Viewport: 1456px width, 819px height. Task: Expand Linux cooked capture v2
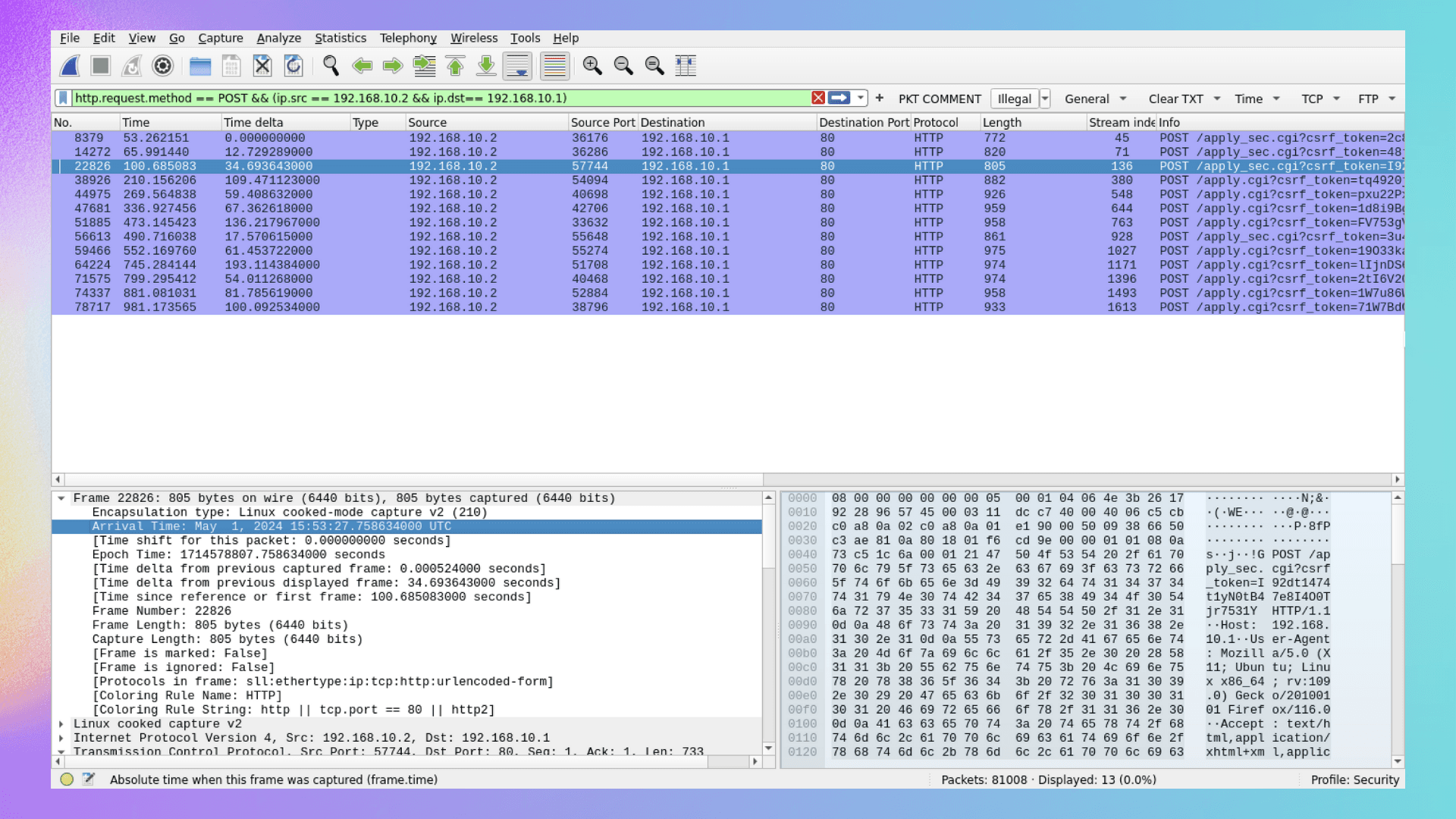[61, 724]
